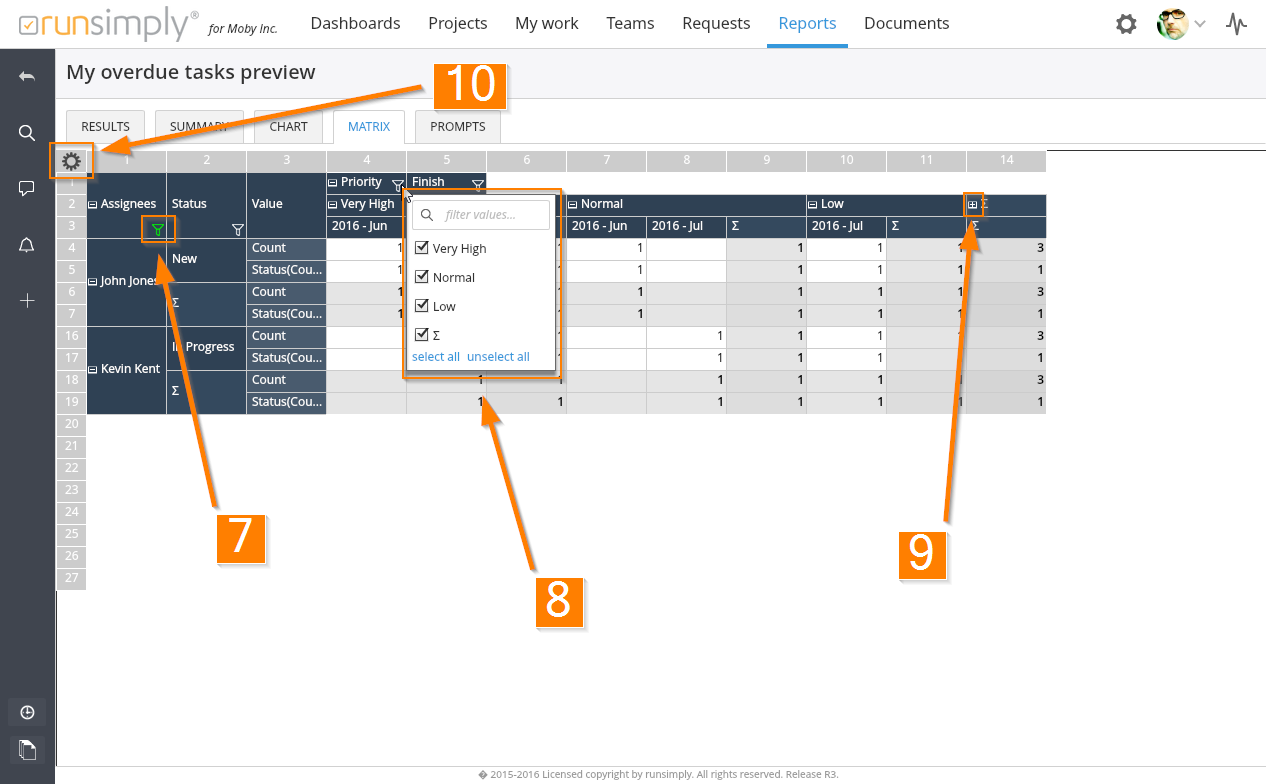Expand the totals sigma column group
The height and width of the screenshot is (784, 1266).
pyautogui.click(x=972, y=204)
